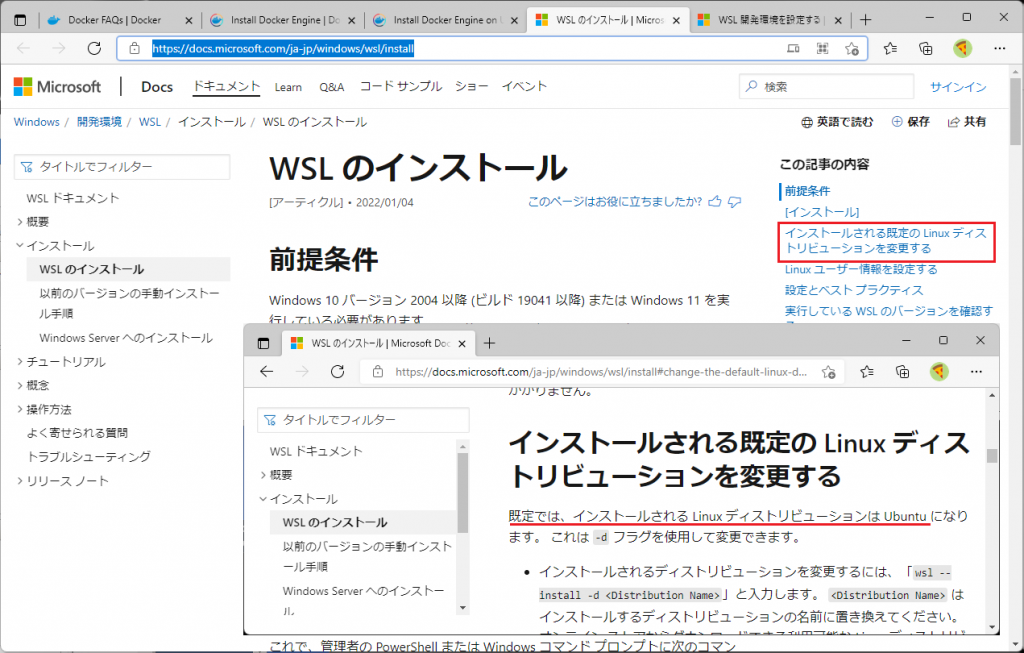This screenshot has height=653, width=1024.
Task: Expand 操作方法 in sidebar
Action: click(20, 409)
